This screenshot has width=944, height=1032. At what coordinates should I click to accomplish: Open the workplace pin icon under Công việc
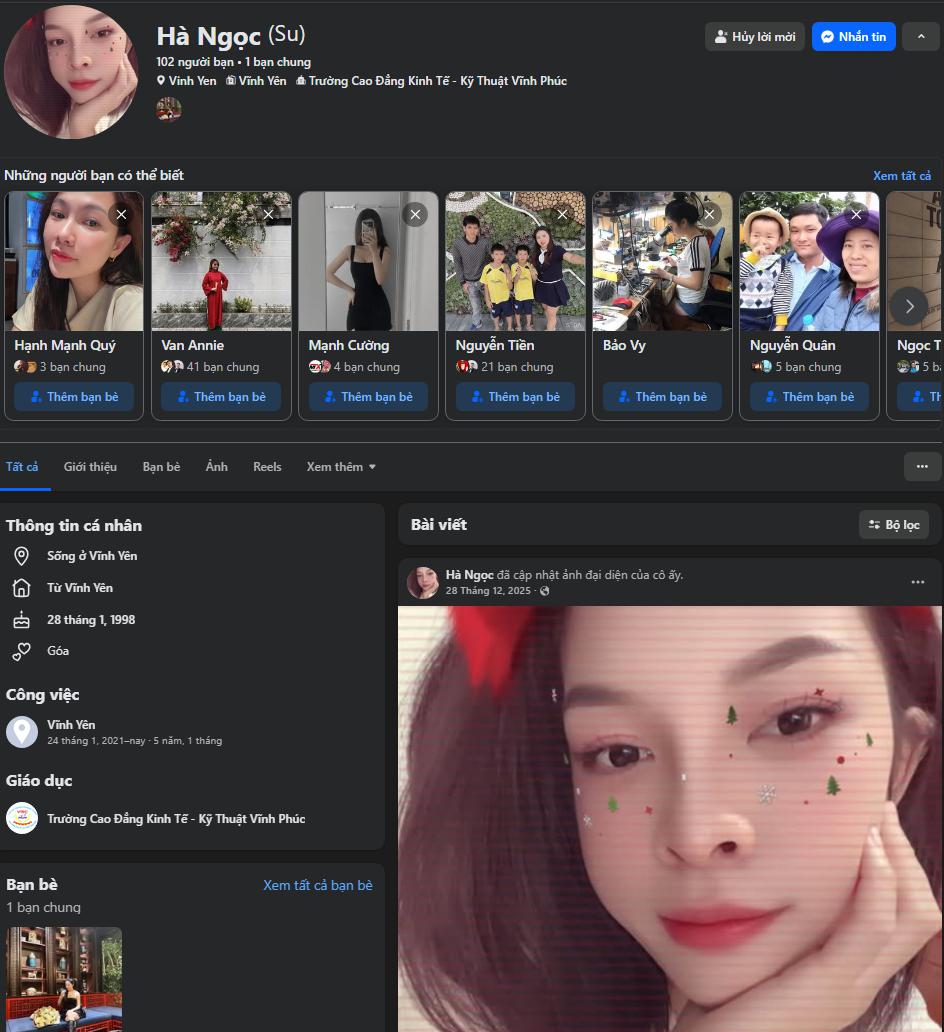tap(22, 732)
